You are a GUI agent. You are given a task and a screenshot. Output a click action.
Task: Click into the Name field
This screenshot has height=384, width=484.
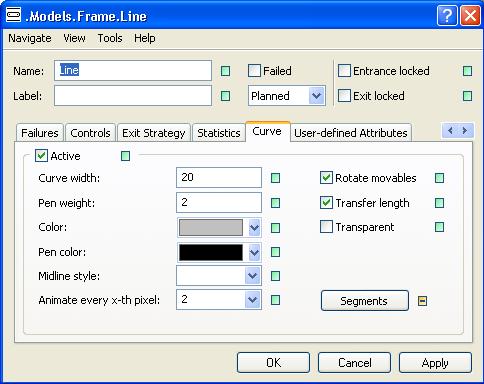tap(133, 70)
